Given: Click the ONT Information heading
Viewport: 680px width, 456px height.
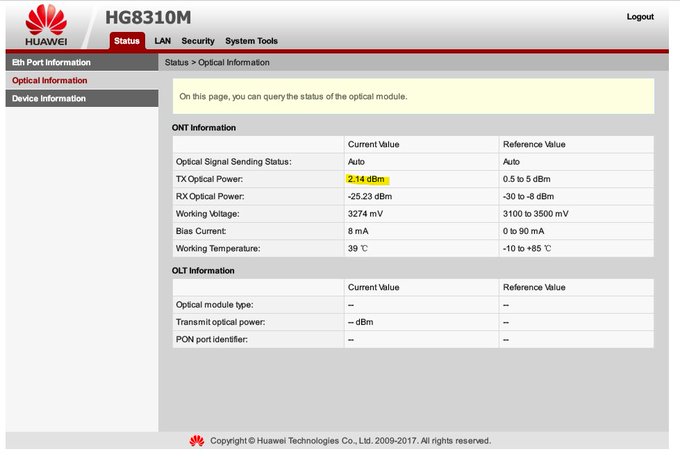Looking at the screenshot, I should click(x=204, y=128).
